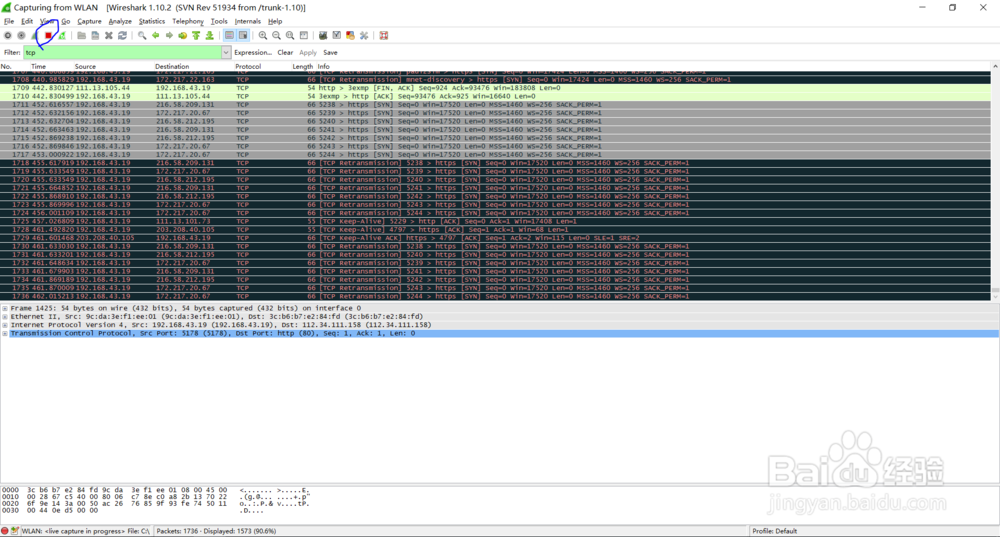The image size is (1000, 537).
Task: Stop the running live capture
Action: pyautogui.click(x=48, y=36)
